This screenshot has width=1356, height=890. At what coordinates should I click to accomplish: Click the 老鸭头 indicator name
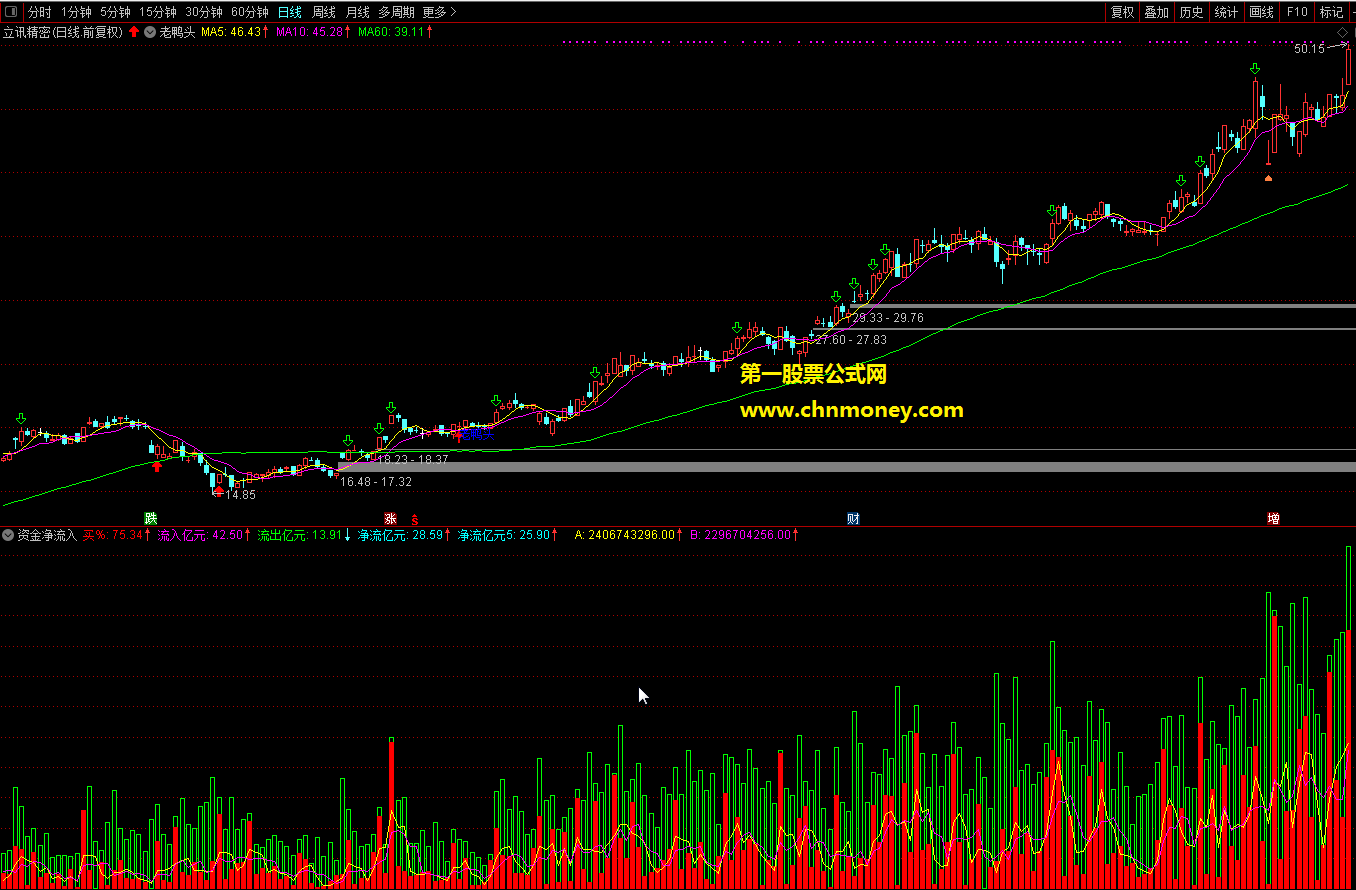click(x=177, y=32)
